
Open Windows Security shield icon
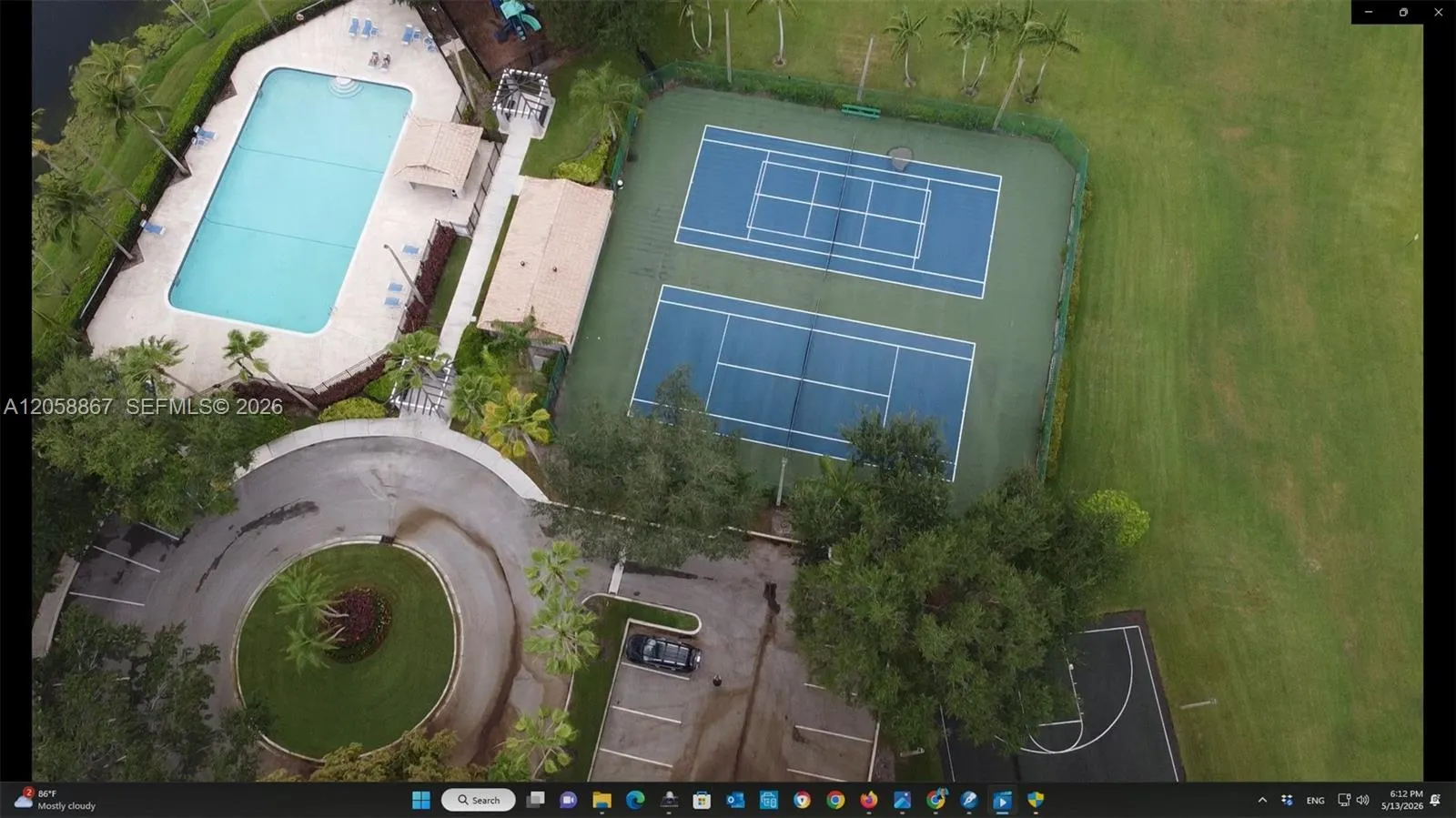coord(1036,800)
